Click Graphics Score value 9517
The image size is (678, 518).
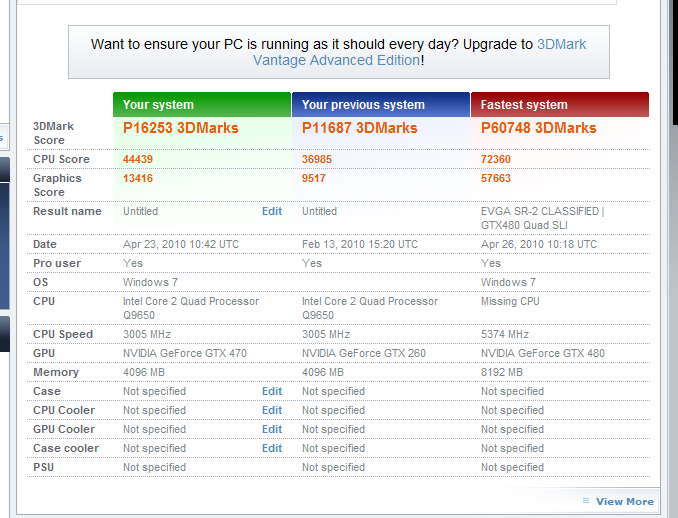(314, 178)
